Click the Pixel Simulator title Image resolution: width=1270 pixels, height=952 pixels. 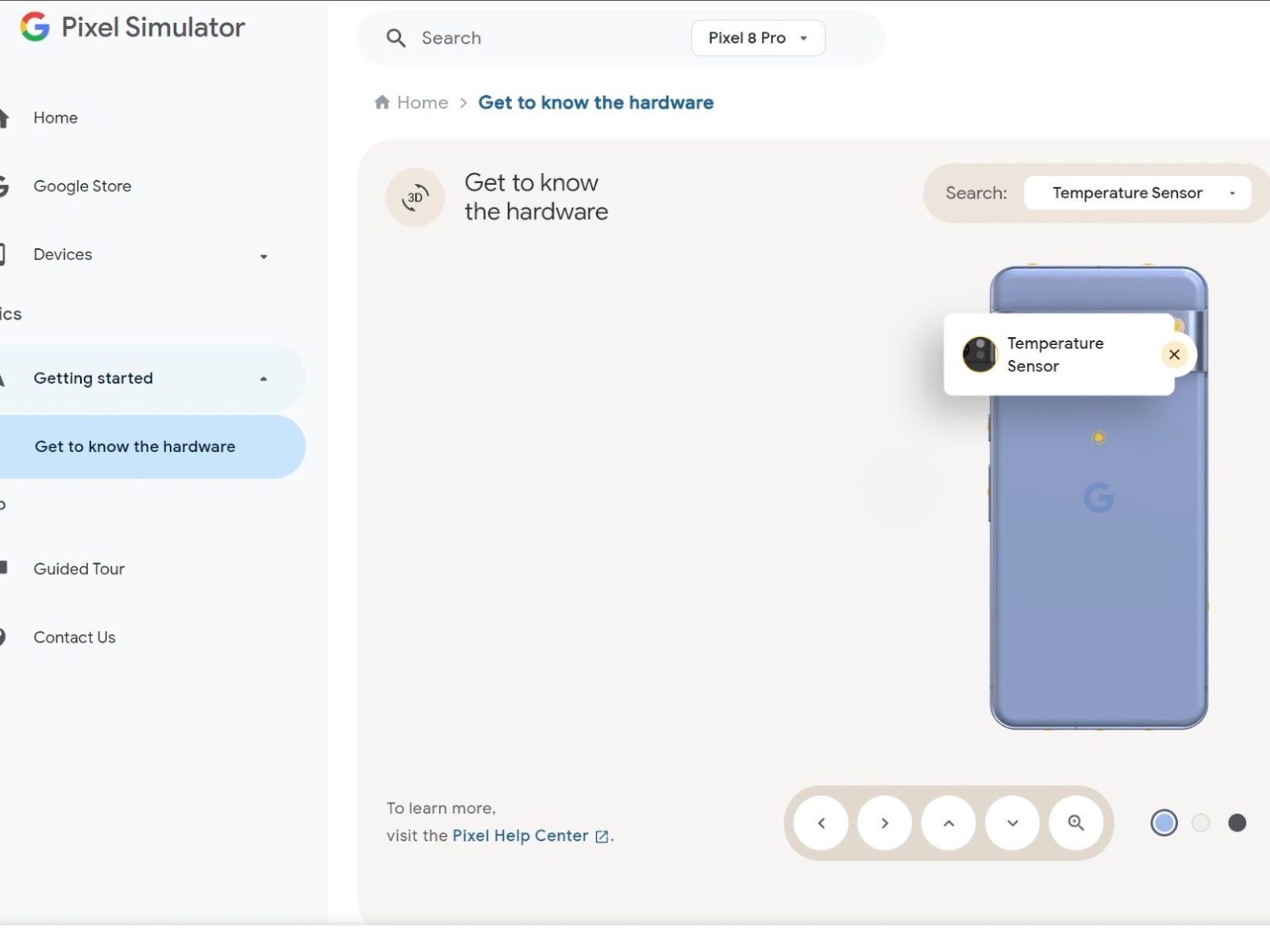point(153,27)
